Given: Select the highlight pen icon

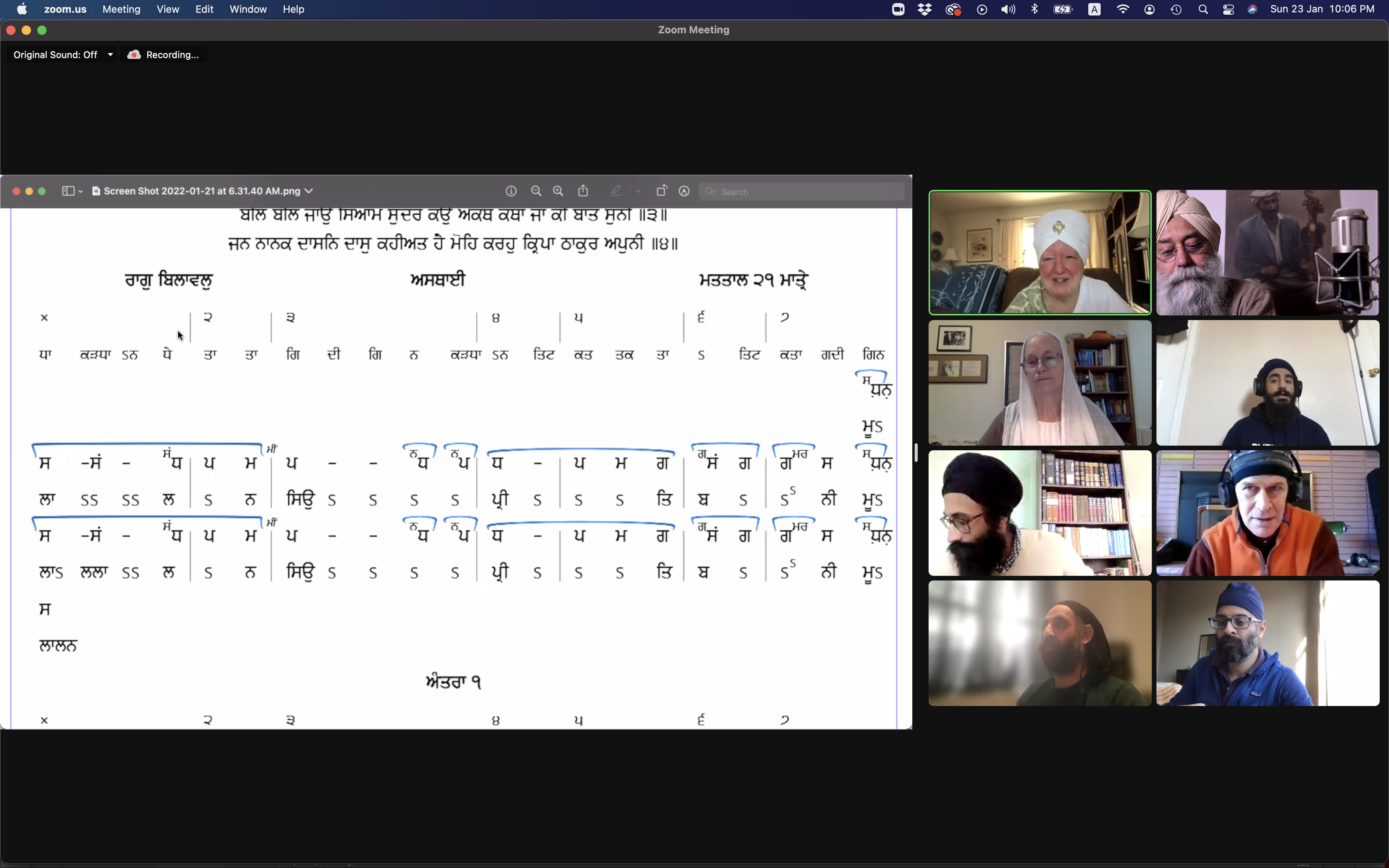Looking at the screenshot, I should coord(616,191).
